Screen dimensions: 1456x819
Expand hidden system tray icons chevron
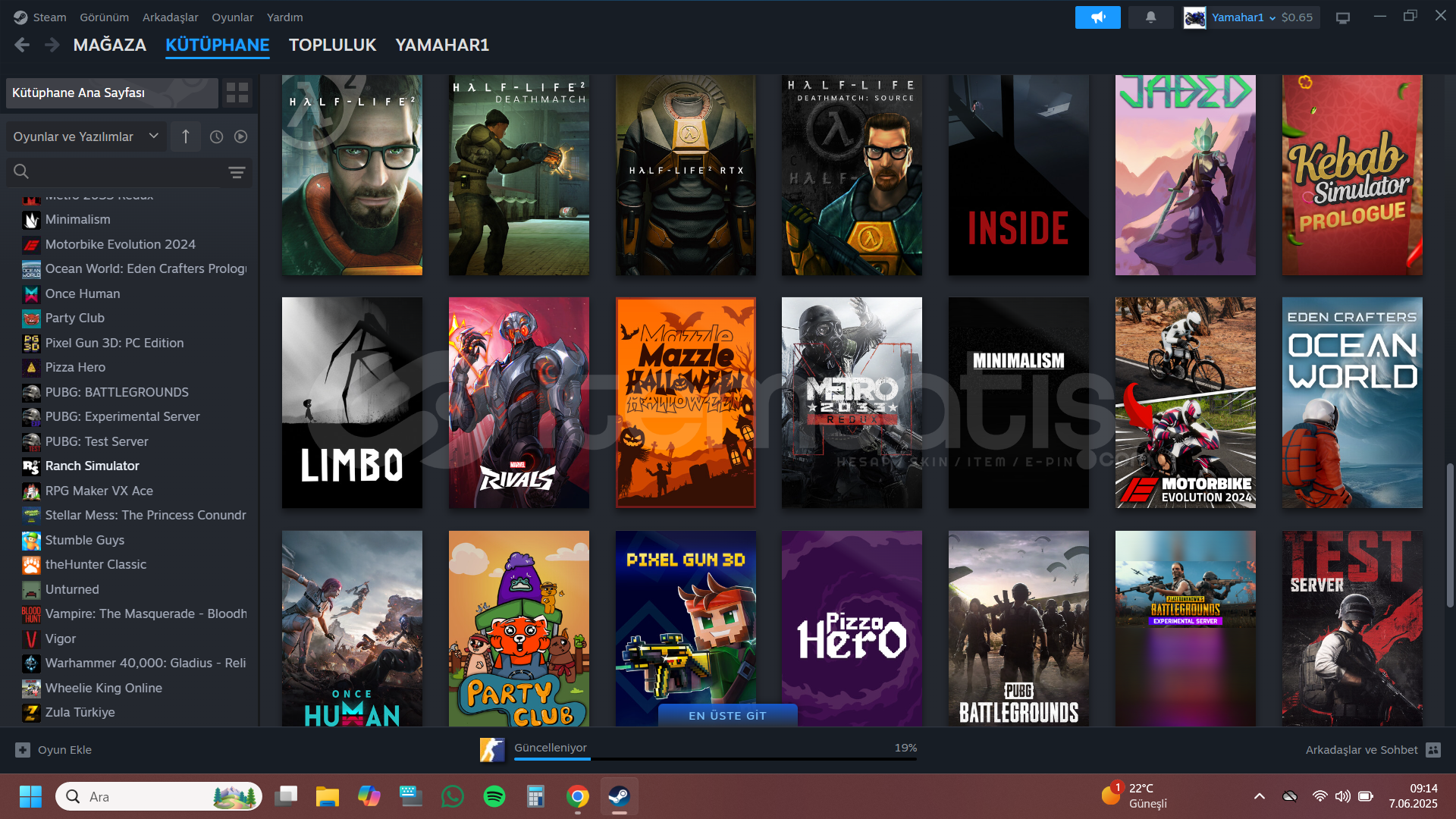click(1260, 796)
